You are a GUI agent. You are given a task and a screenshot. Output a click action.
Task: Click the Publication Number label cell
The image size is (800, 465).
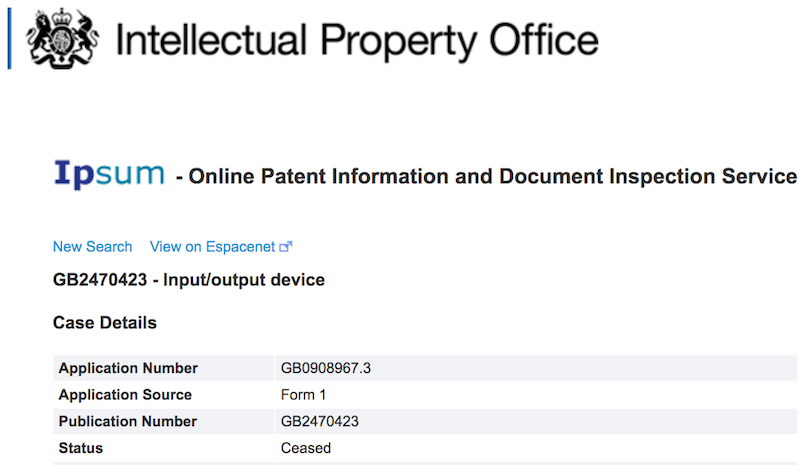[163, 421]
